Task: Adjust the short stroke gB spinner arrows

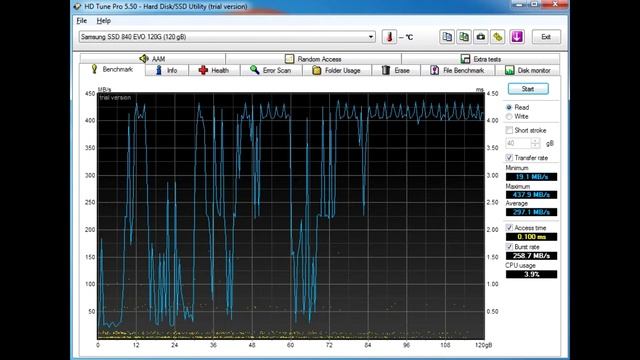Action: pos(536,143)
